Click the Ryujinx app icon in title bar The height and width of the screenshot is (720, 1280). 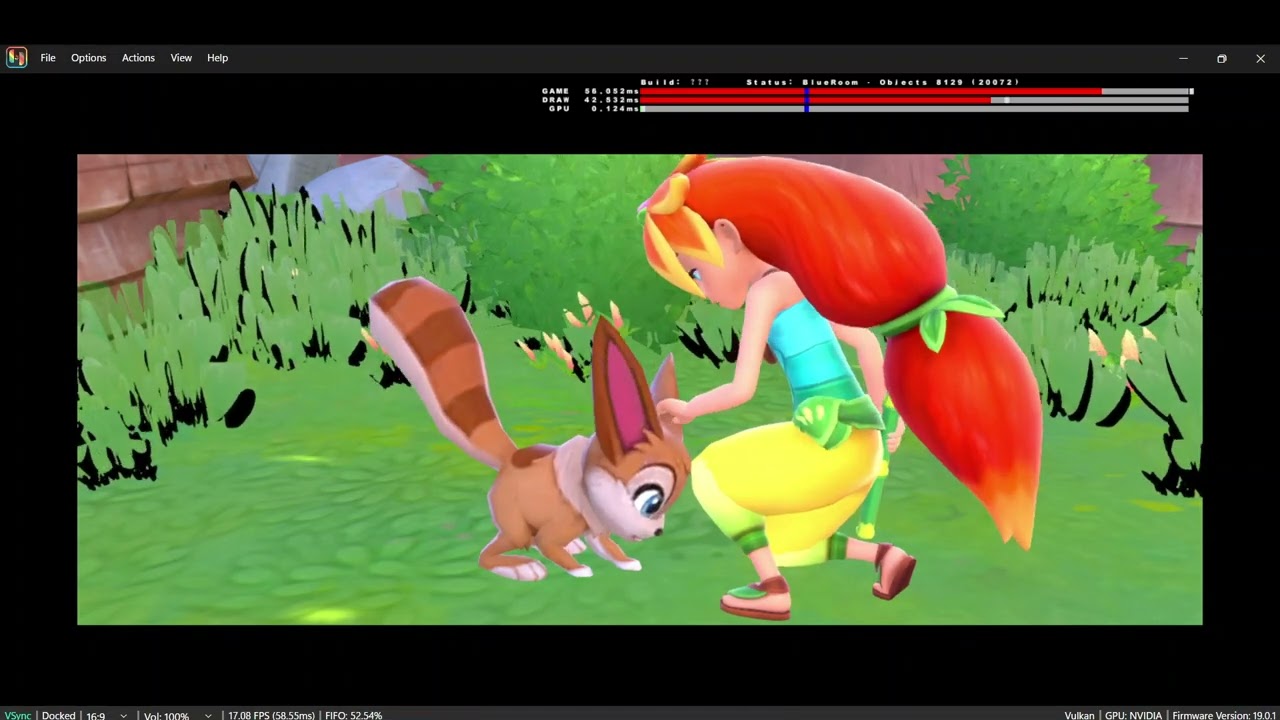16,58
